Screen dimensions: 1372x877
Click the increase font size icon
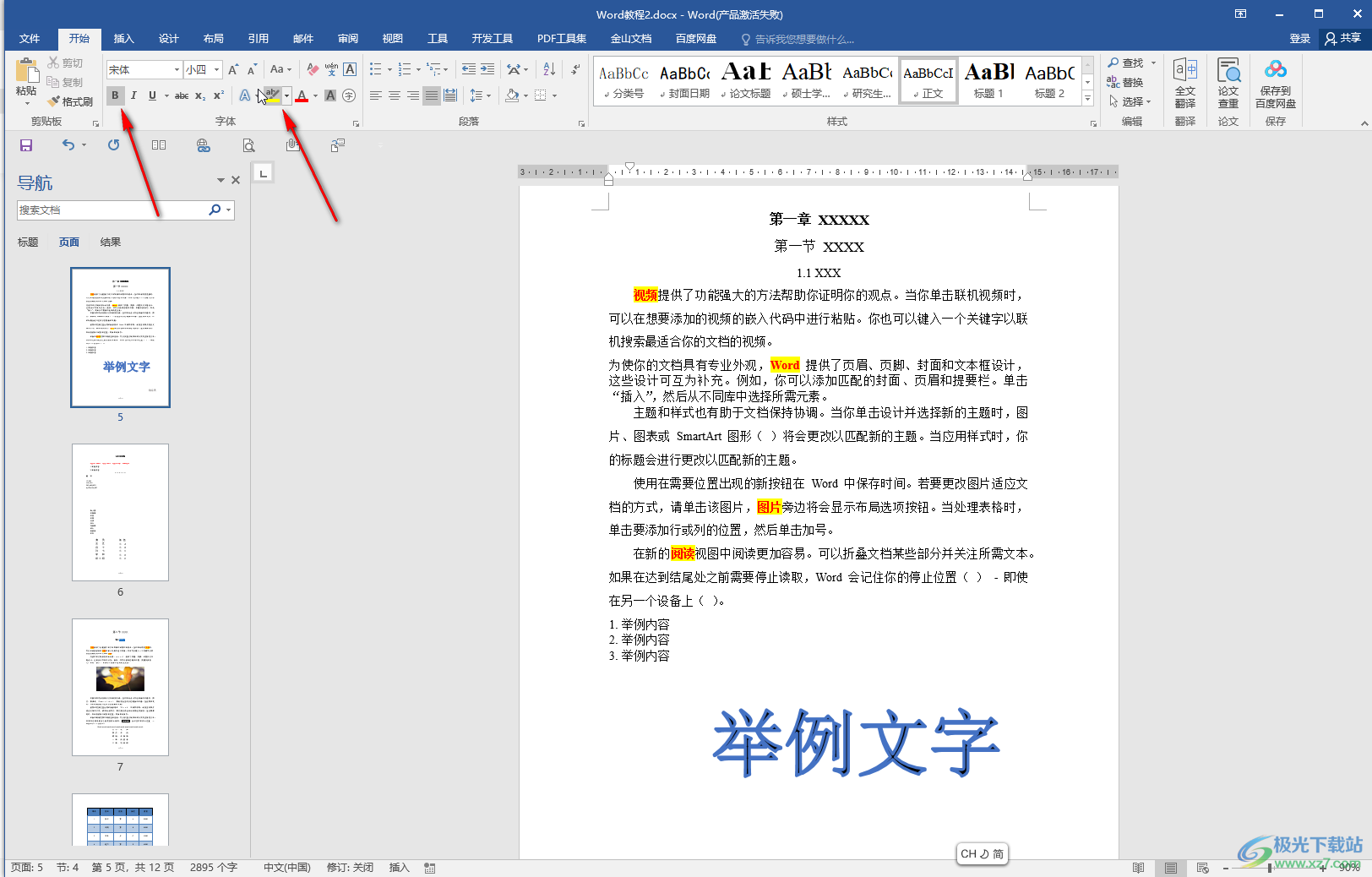233,69
